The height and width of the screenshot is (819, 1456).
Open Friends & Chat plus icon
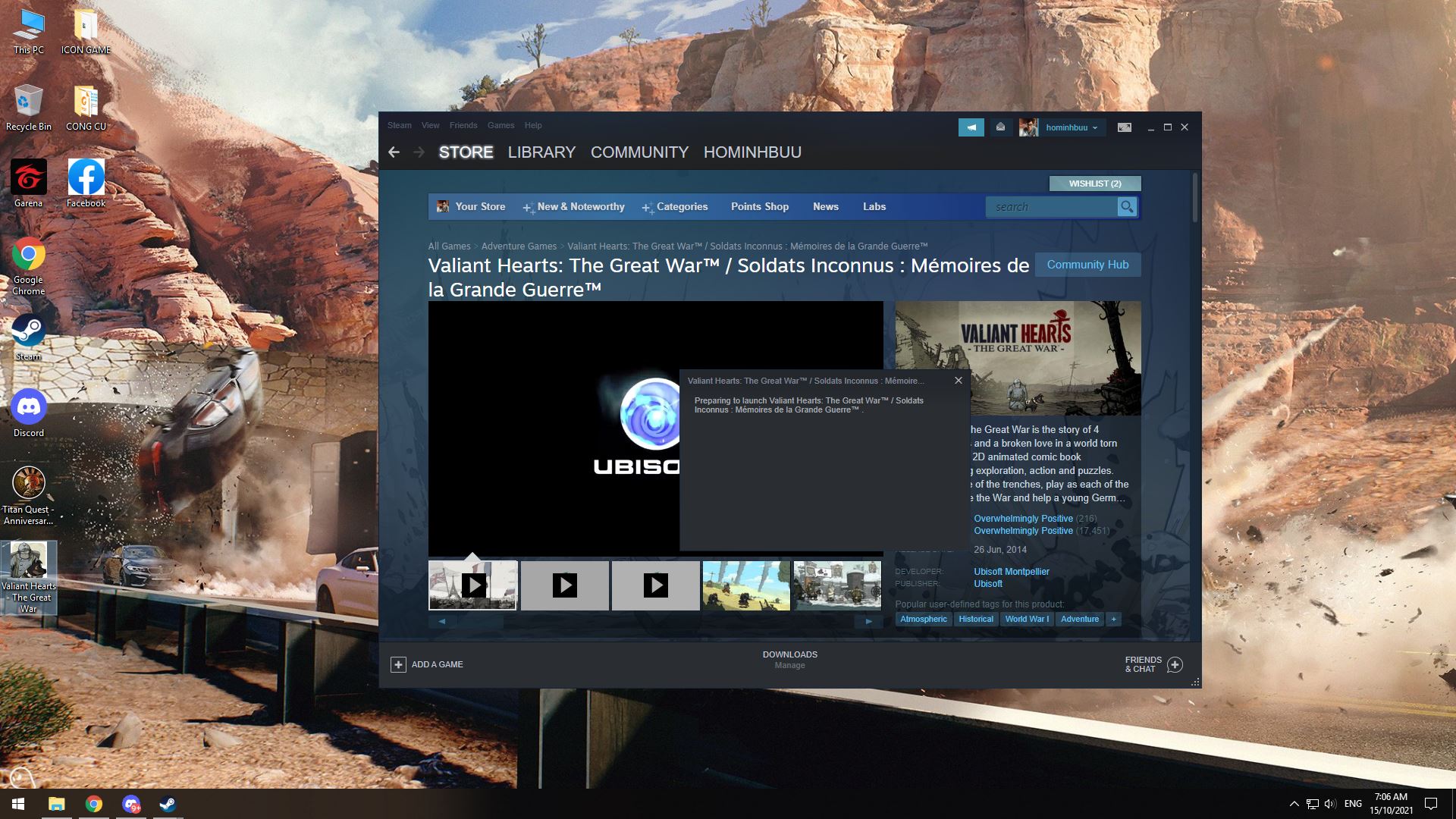1175,664
